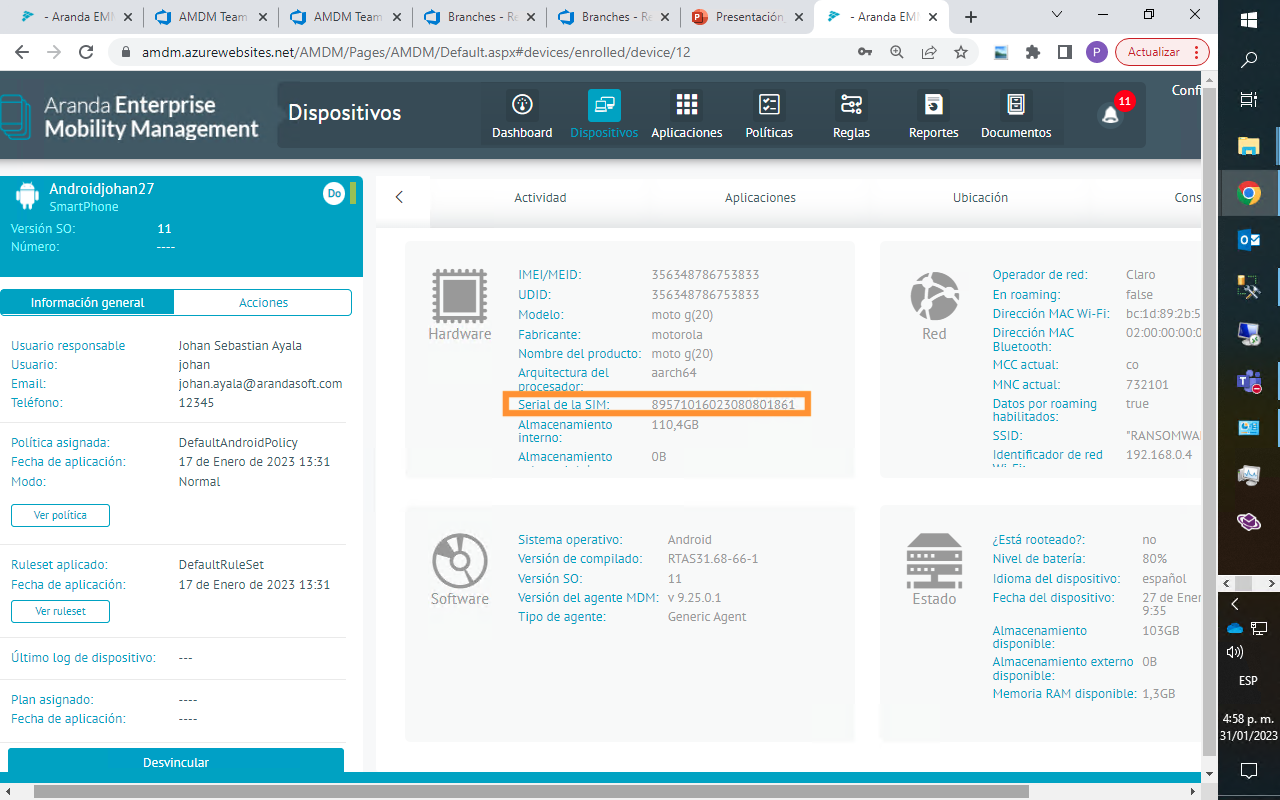Click the Hardware chip icon
The height and width of the screenshot is (800, 1280).
[459, 295]
